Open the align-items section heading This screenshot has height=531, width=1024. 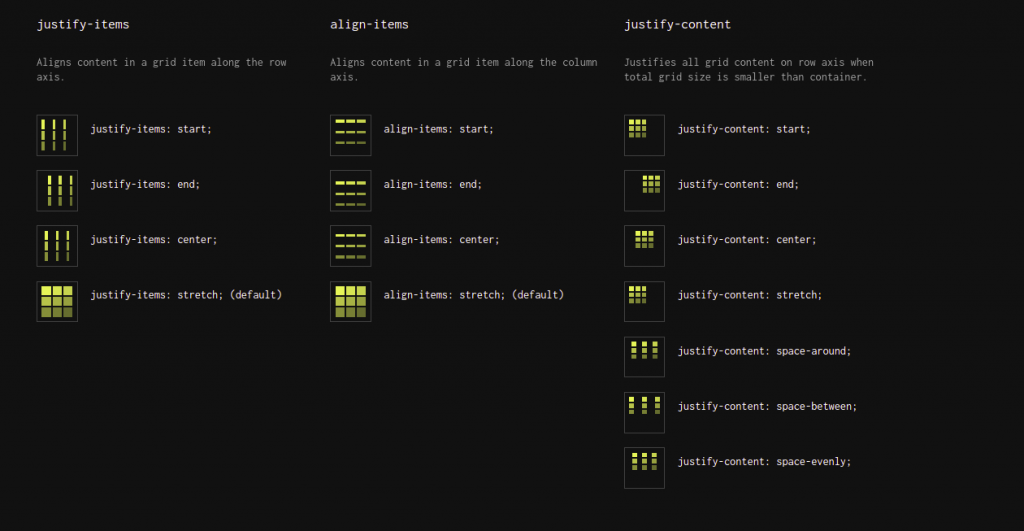pos(369,25)
